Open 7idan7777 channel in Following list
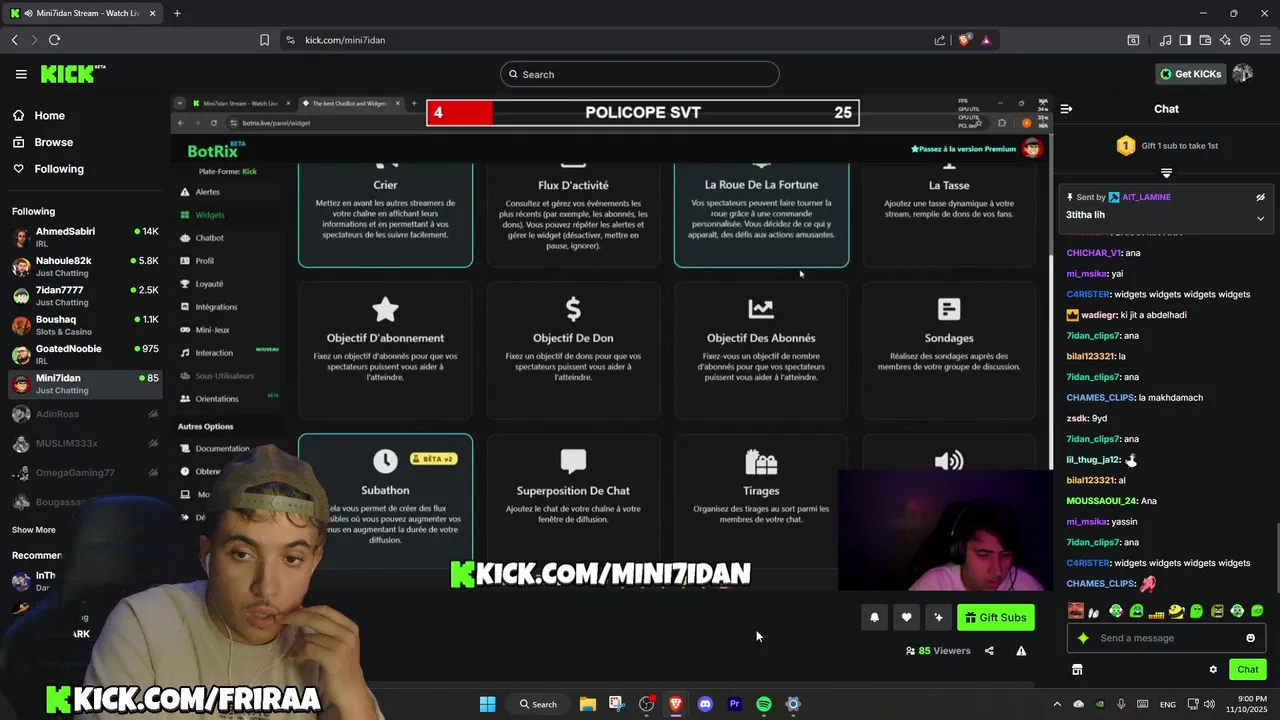 85,296
